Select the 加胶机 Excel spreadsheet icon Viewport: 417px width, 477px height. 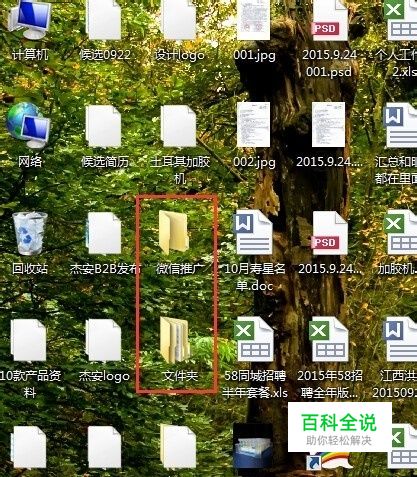pos(401,233)
